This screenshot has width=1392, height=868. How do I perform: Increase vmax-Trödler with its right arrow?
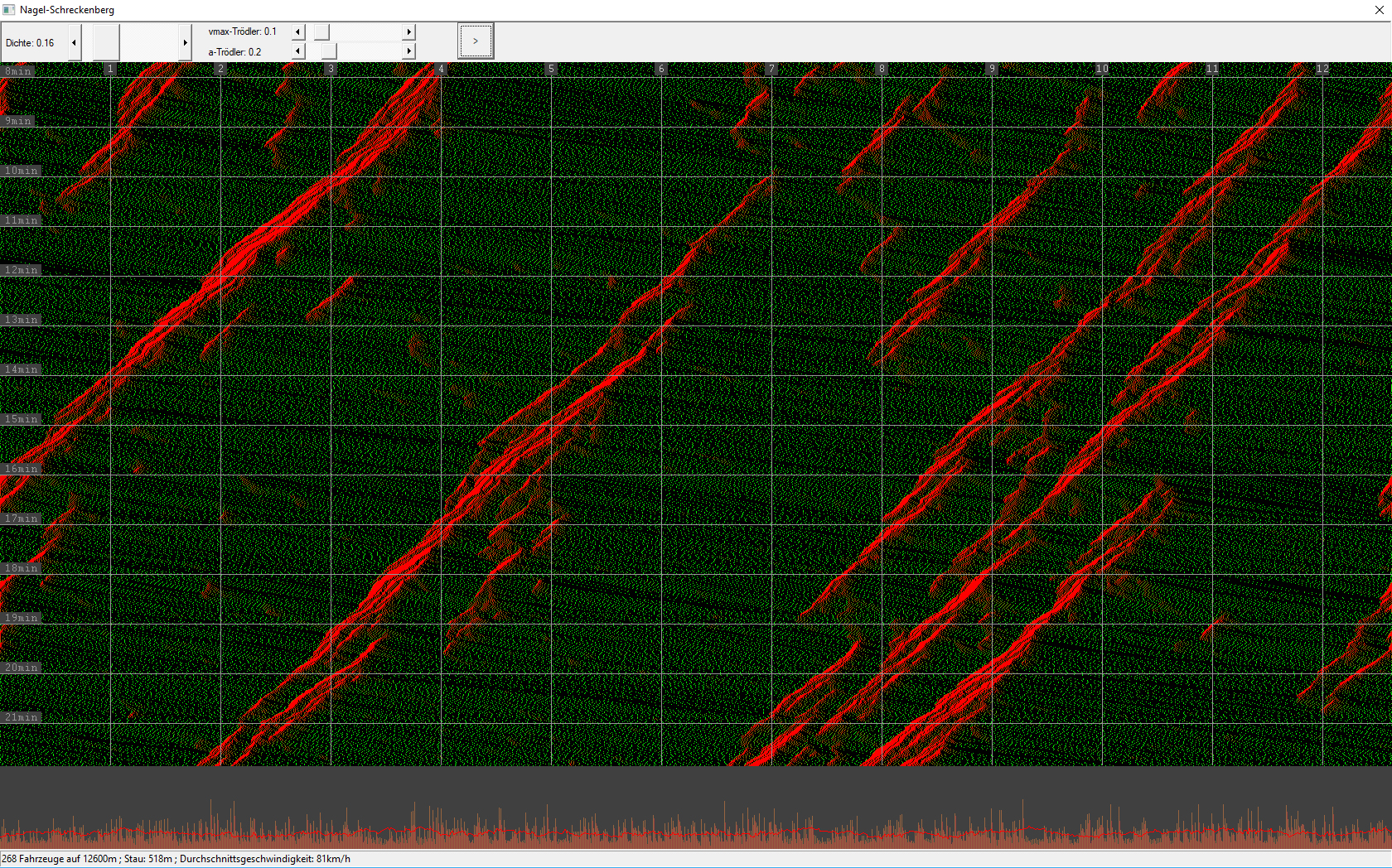[408, 31]
